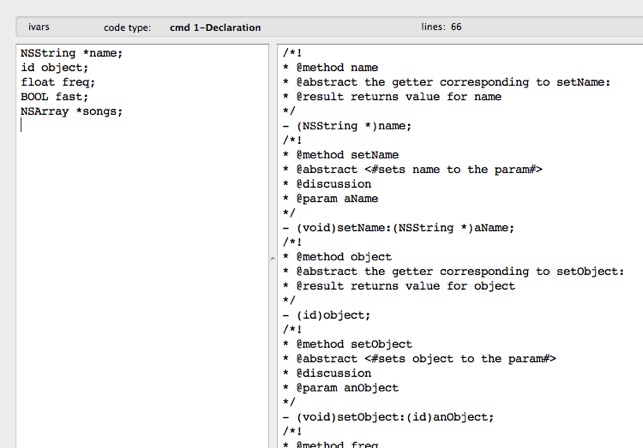Place cursor on 'id object;' line
Image resolution: width=643 pixels, height=448 pixels.
pyautogui.click(x=55, y=68)
